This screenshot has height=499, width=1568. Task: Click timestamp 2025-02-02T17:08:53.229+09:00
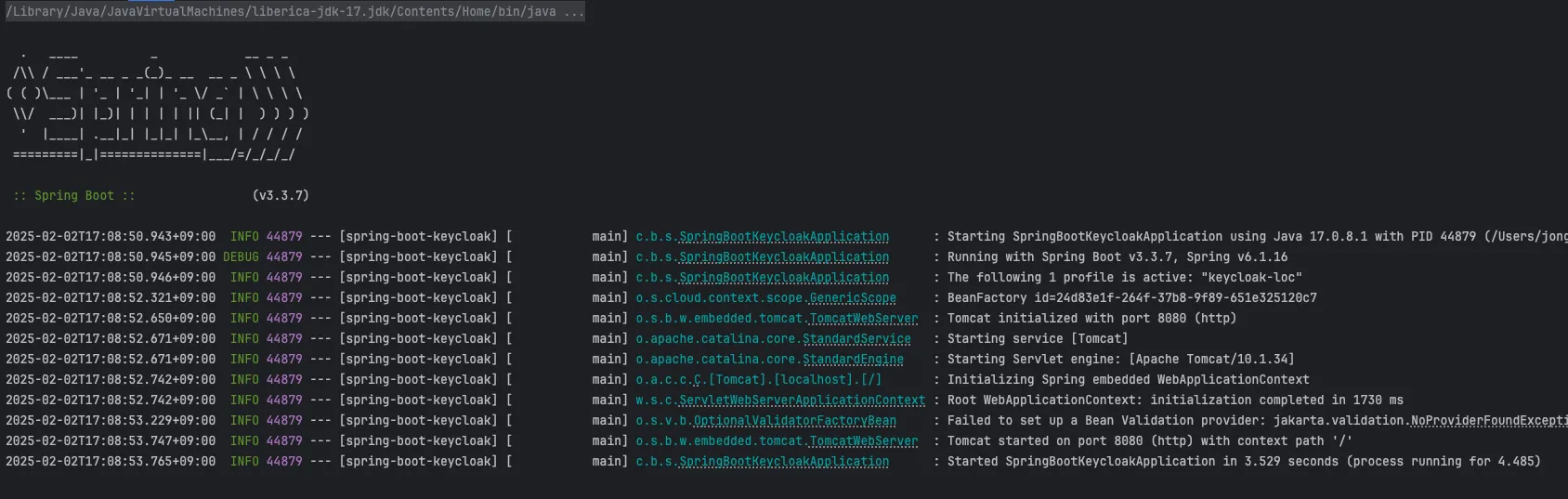111,421
